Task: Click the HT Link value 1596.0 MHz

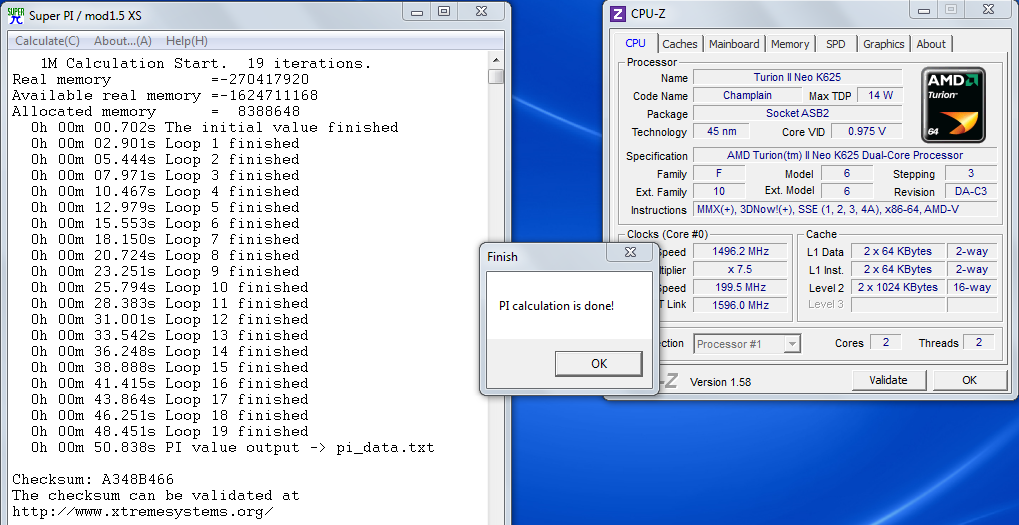Action: [740, 305]
